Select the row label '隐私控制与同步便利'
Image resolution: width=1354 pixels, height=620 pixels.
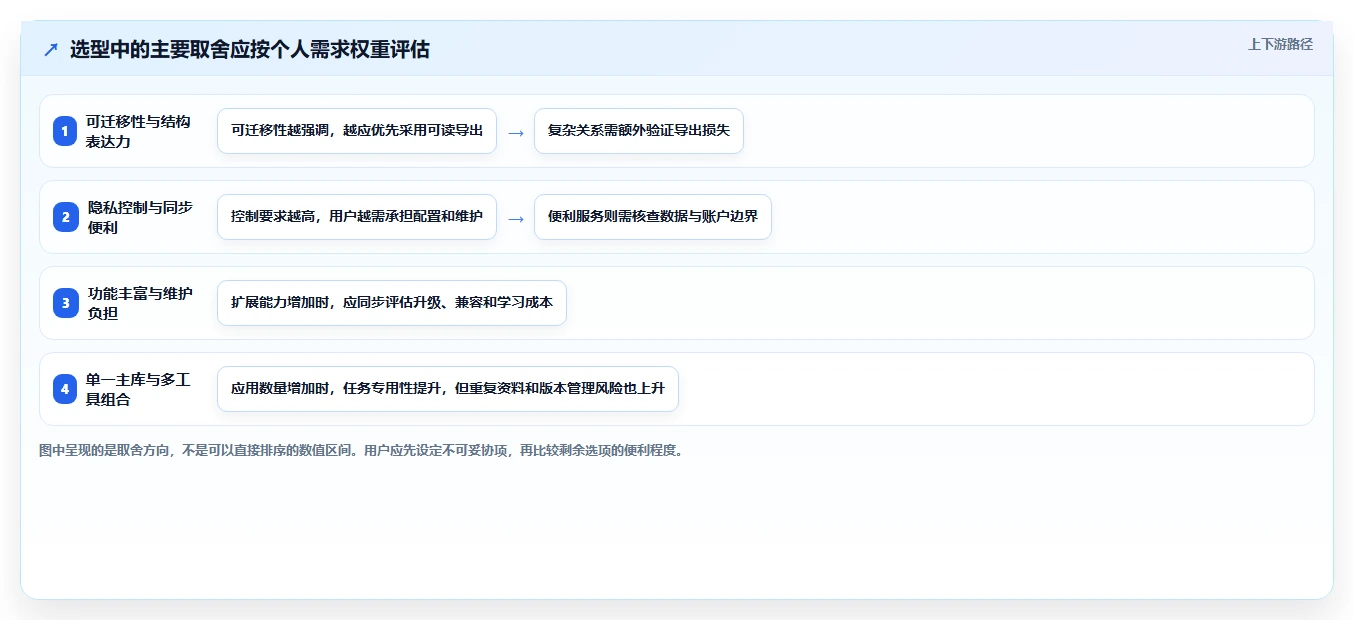(x=140, y=217)
